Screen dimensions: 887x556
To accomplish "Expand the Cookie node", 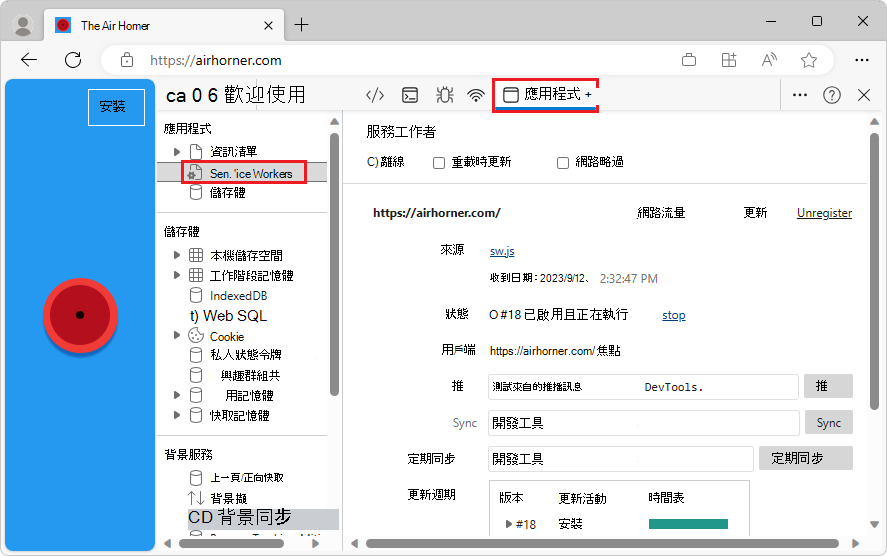I will 176,335.
